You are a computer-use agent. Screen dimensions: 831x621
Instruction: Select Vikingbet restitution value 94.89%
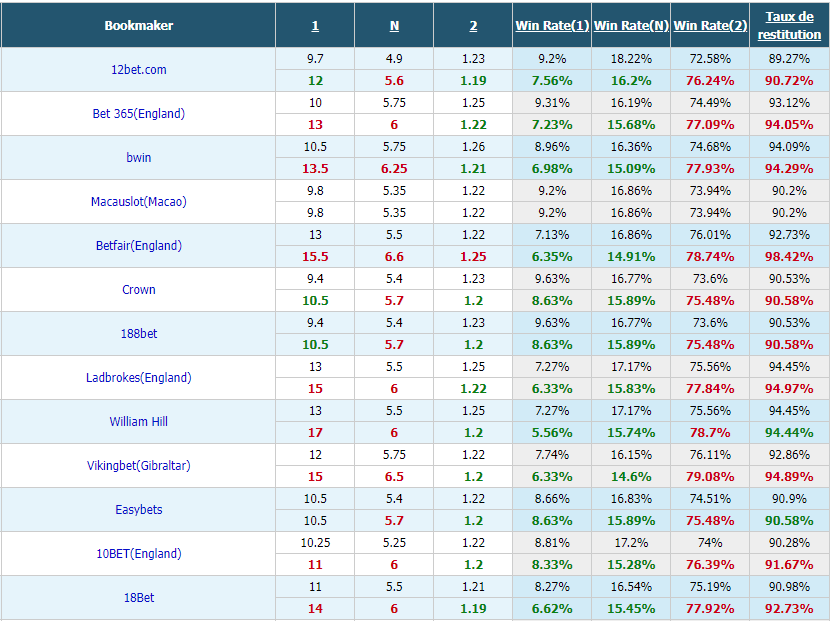(789, 476)
